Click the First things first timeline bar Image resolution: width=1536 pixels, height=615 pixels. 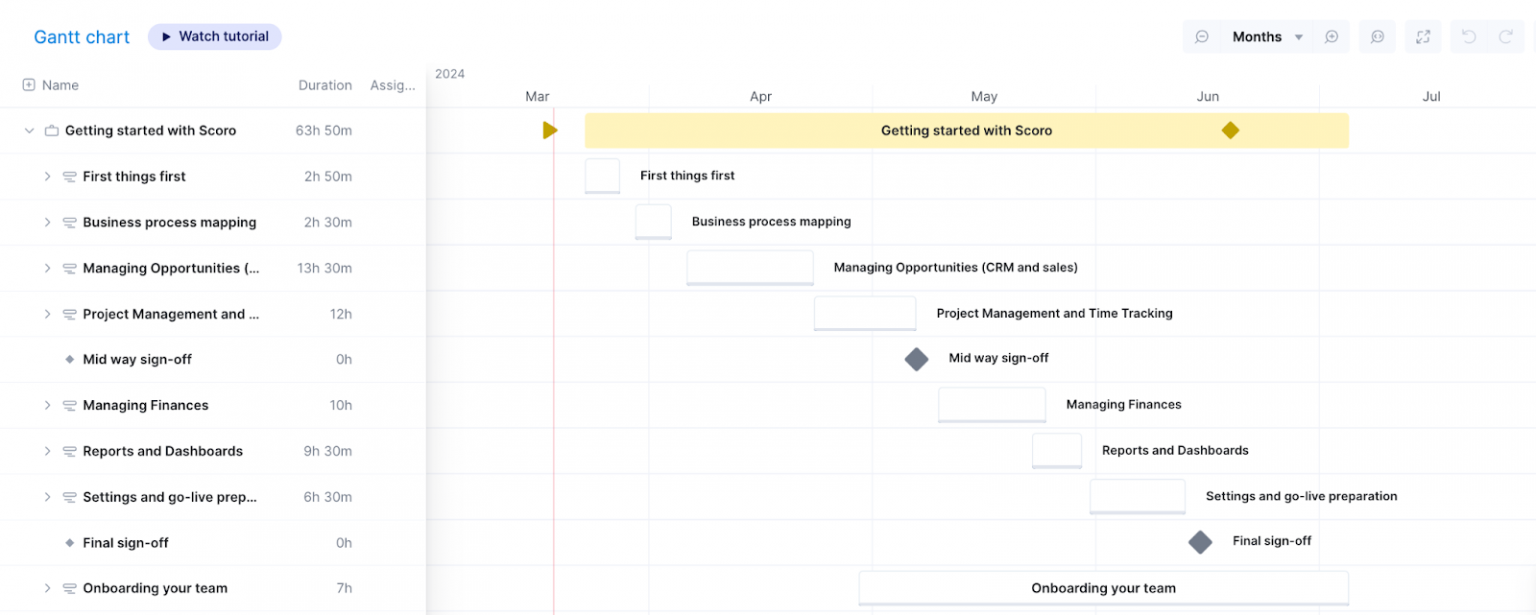[602, 176]
